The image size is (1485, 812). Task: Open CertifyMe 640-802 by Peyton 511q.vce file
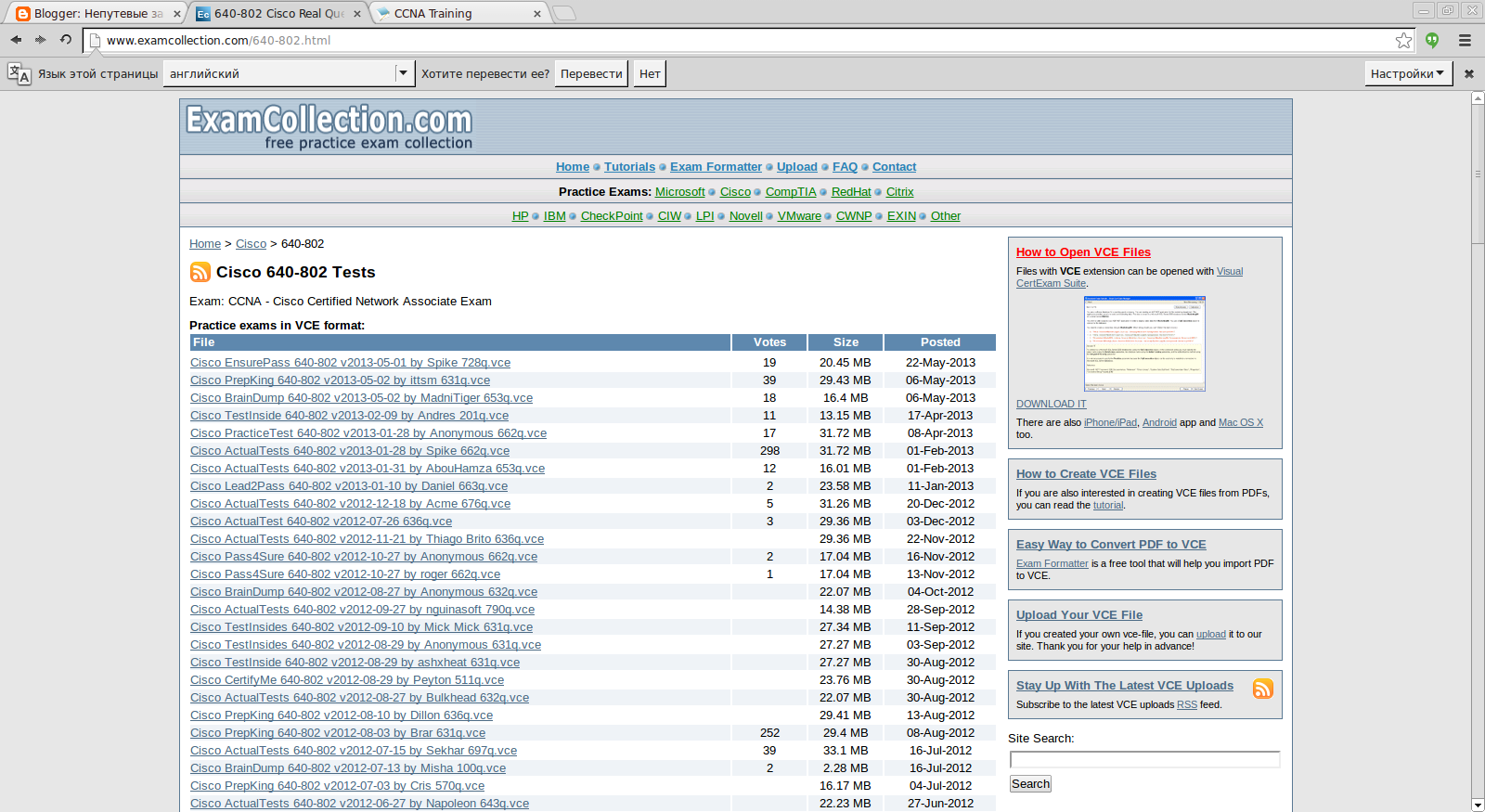tap(347, 680)
